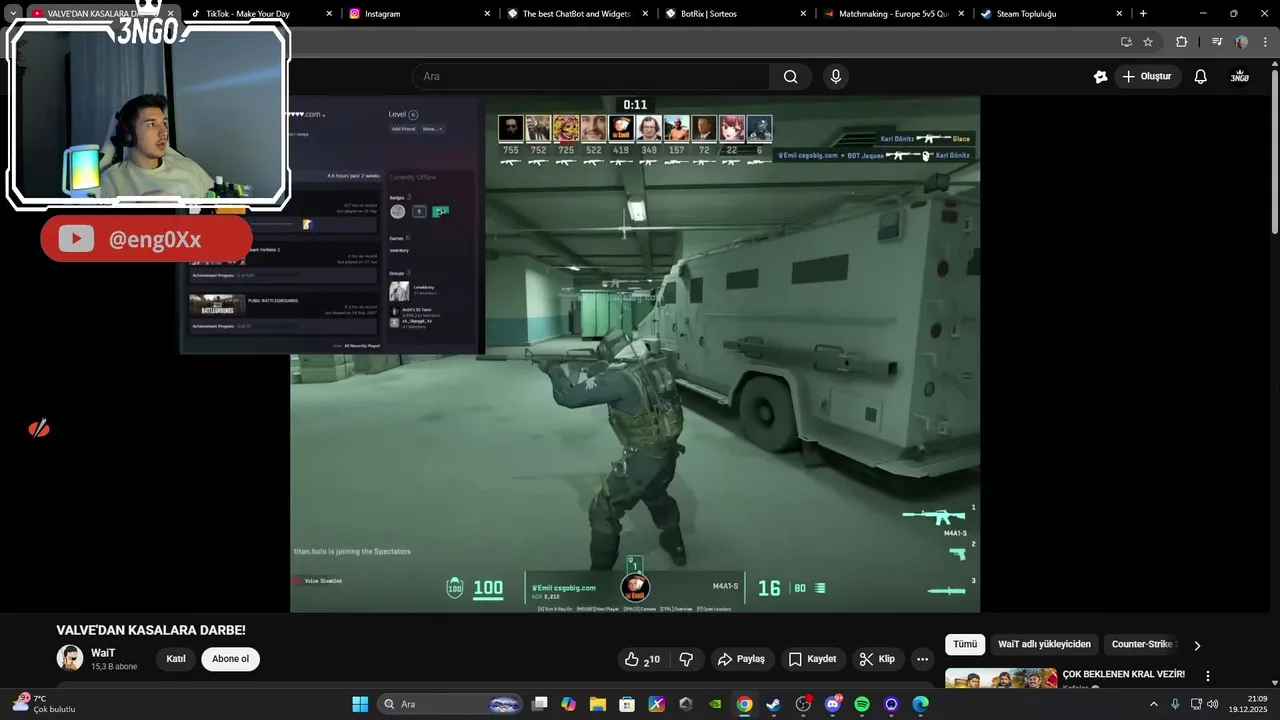Open Microsoft Edge from taskbar
The height and width of the screenshot is (720, 1280).
[921, 704]
